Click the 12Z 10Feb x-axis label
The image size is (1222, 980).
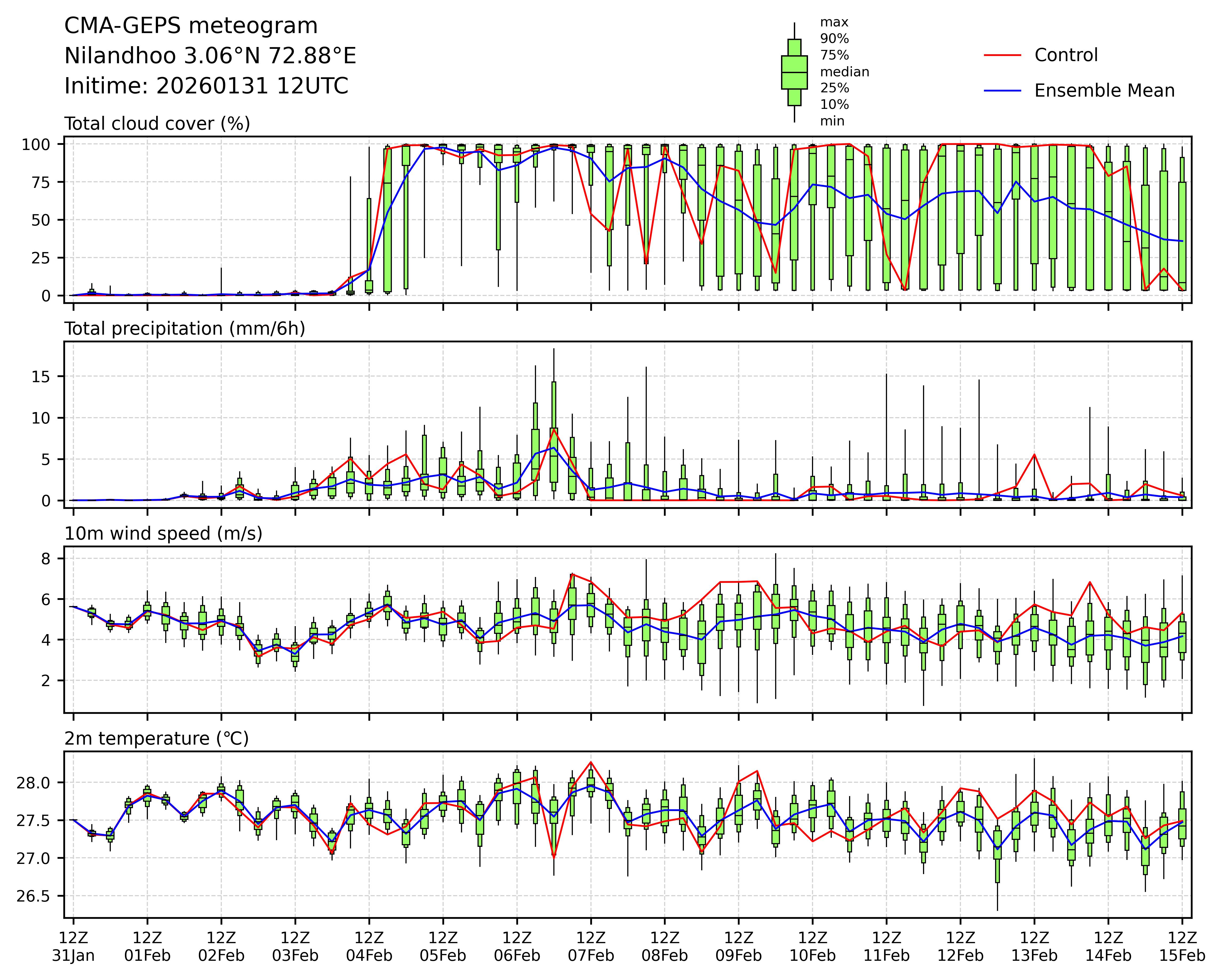(x=812, y=947)
